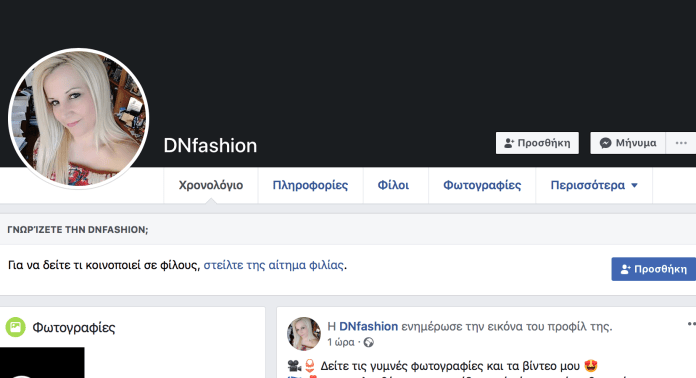Click the Προσθήκη button on the cover photo
The height and width of the screenshot is (378, 696).
click(x=537, y=143)
